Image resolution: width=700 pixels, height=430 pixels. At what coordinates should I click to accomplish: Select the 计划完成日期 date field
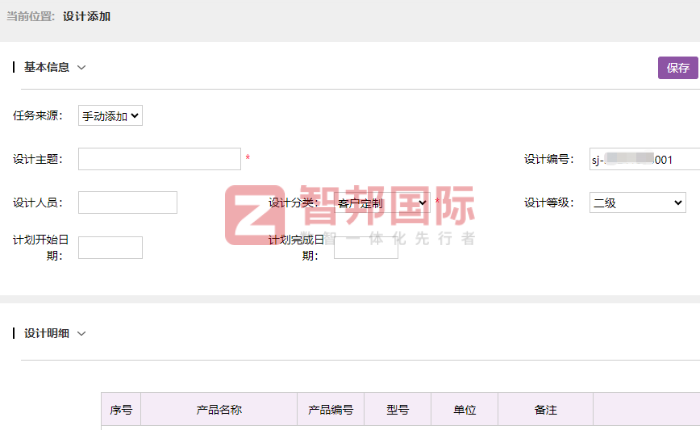click(365, 248)
